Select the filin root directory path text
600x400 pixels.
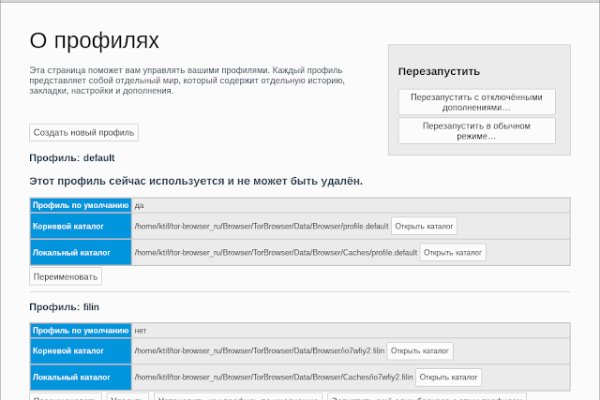tap(258, 352)
